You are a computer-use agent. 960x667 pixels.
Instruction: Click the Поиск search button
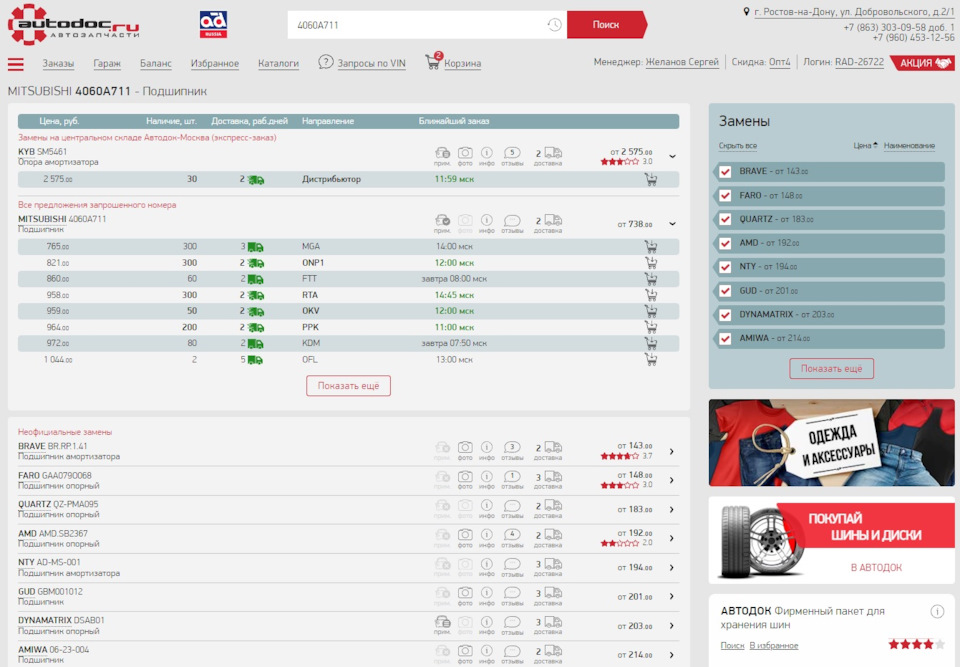[606, 24]
